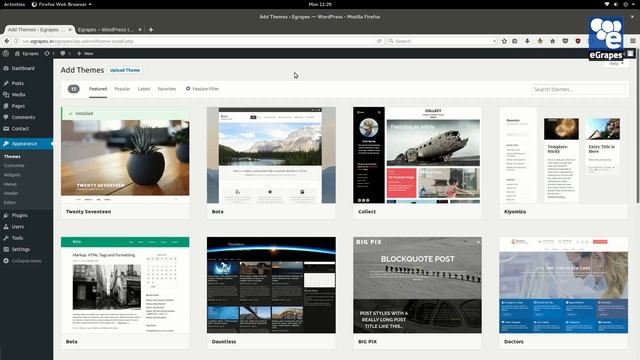Open the downloads arrow icon

click(527, 41)
